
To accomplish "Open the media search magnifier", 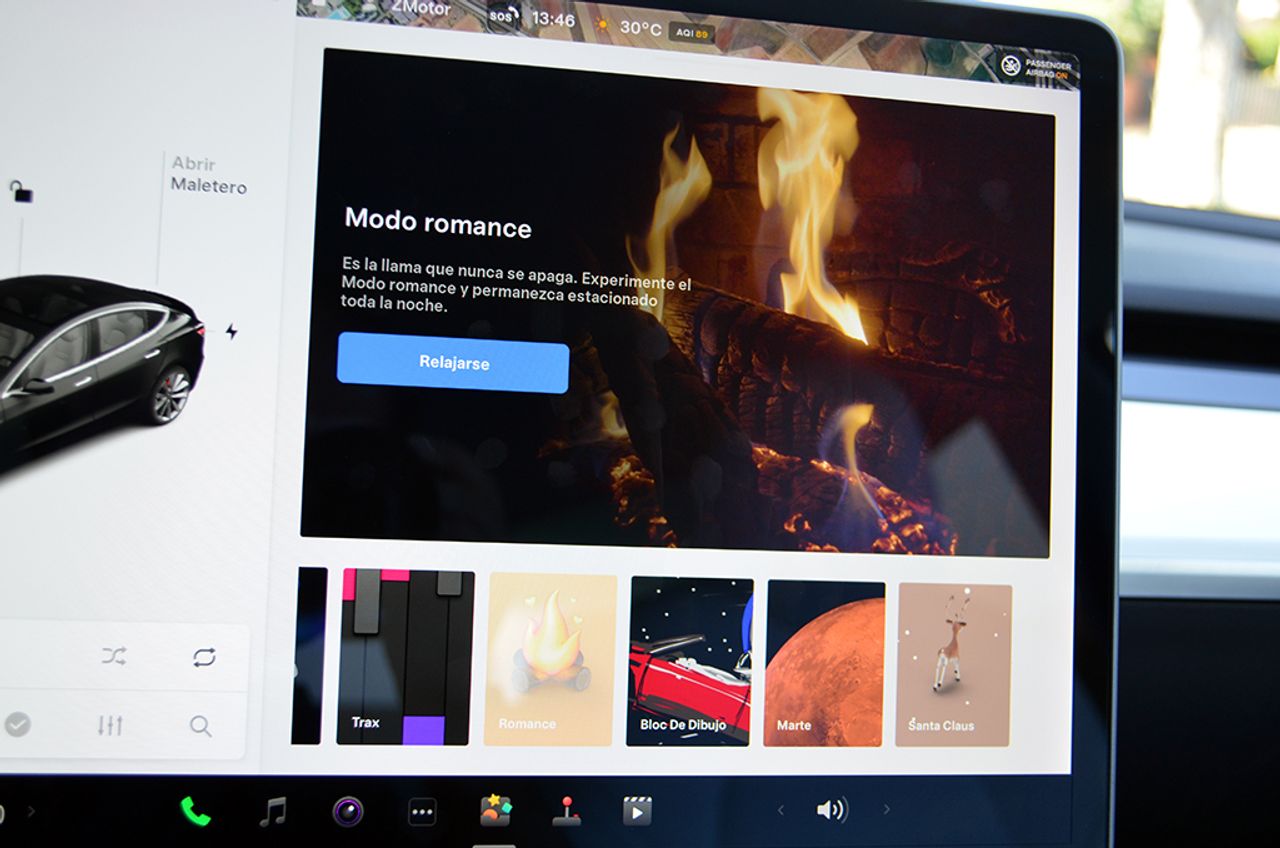I will pyautogui.click(x=201, y=726).
